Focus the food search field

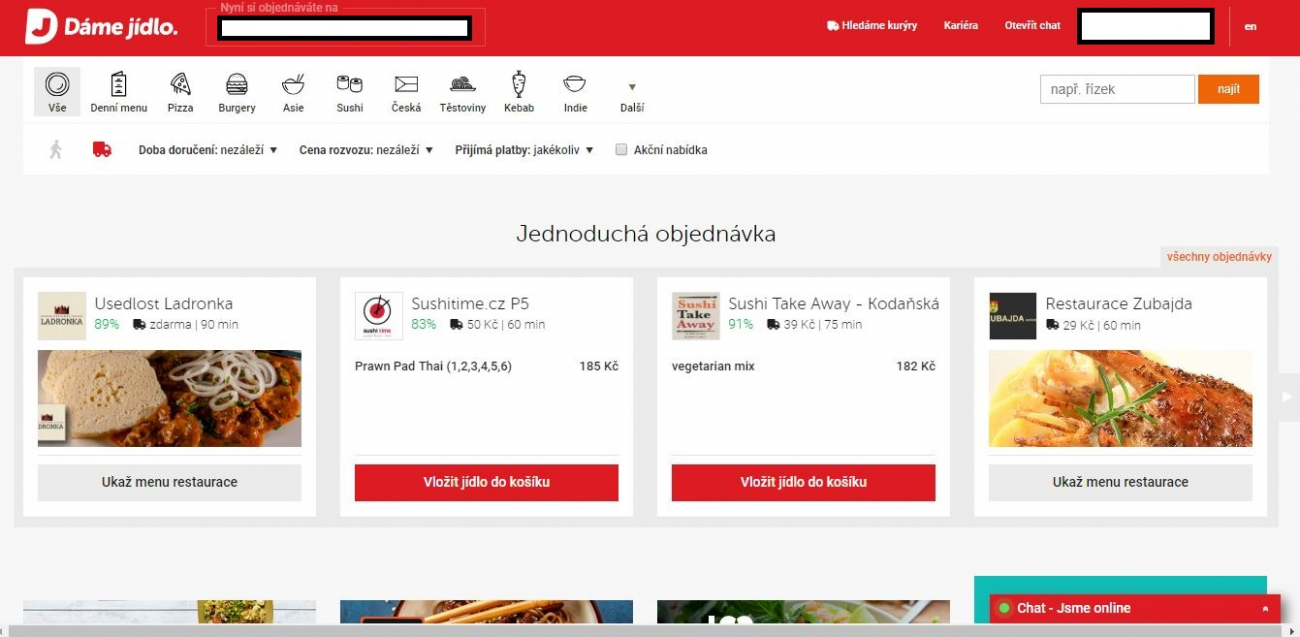1117,89
